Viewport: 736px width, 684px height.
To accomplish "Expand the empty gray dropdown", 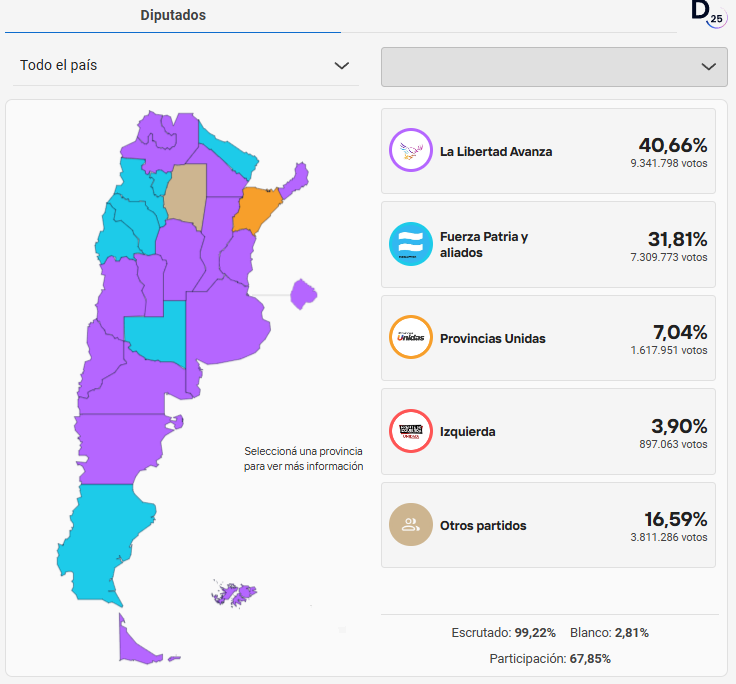I will tap(554, 66).
